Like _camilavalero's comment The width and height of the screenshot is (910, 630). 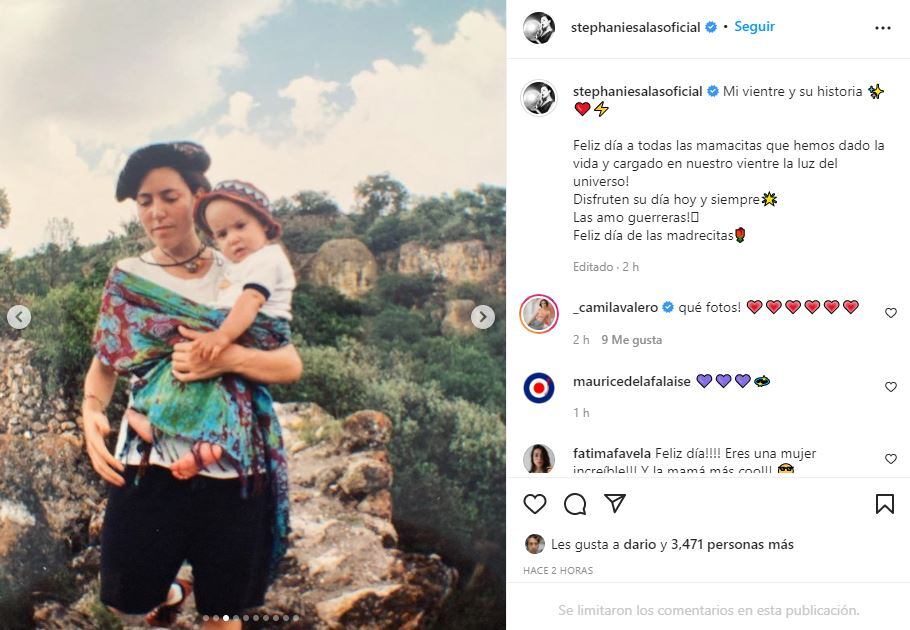point(891,313)
